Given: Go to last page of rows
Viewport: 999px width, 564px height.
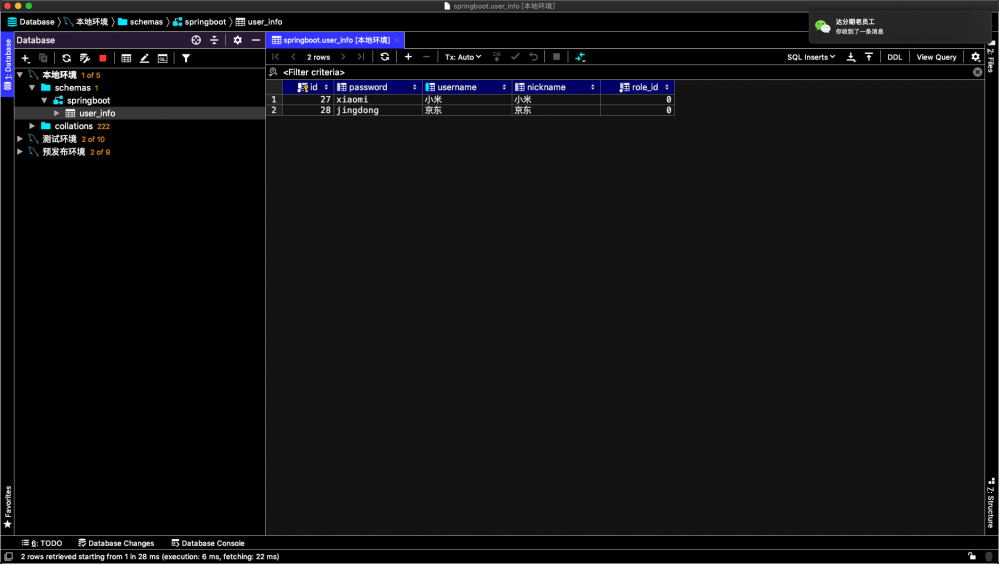Looking at the screenshot, I should point(361,57).
